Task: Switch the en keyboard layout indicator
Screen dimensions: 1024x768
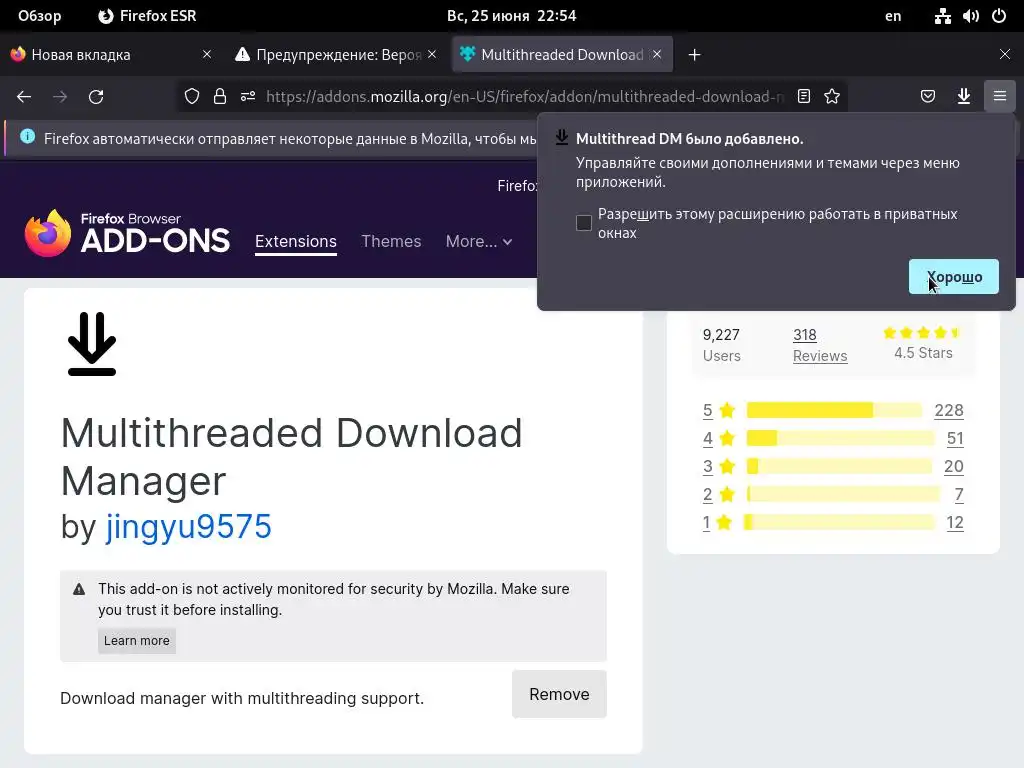Action: click(893, 16)
